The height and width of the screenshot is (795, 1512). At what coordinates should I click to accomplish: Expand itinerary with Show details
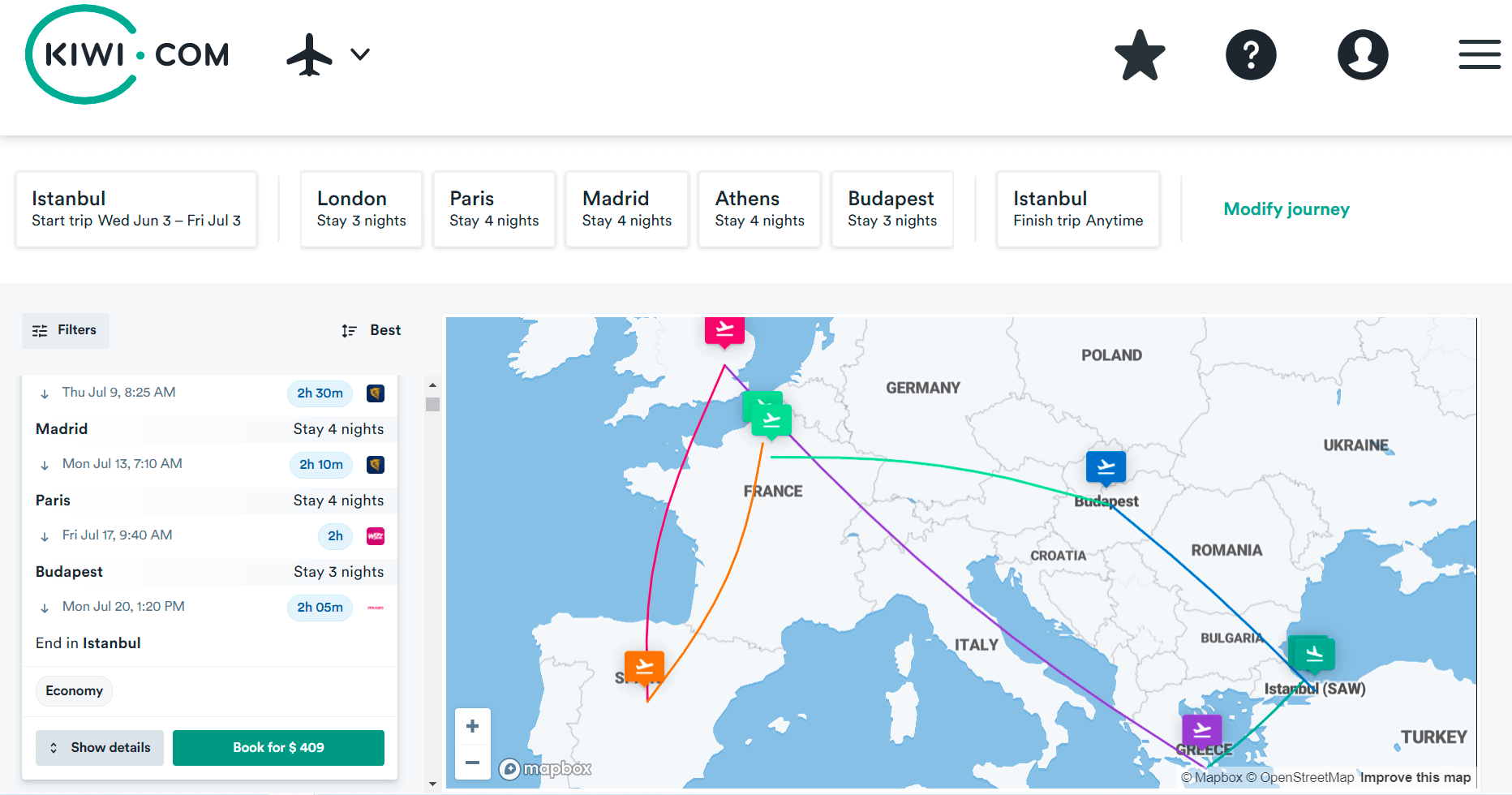click(x=100, y=747)
